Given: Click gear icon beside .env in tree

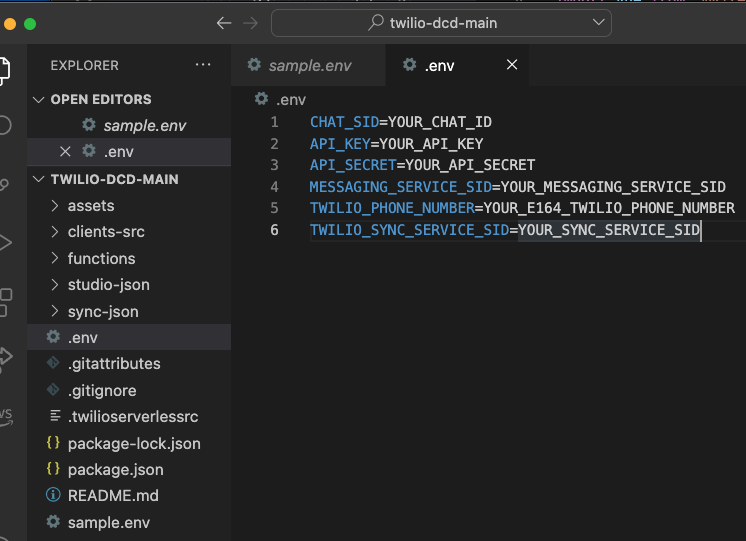Looking at the screenshot, I should 53,337.
